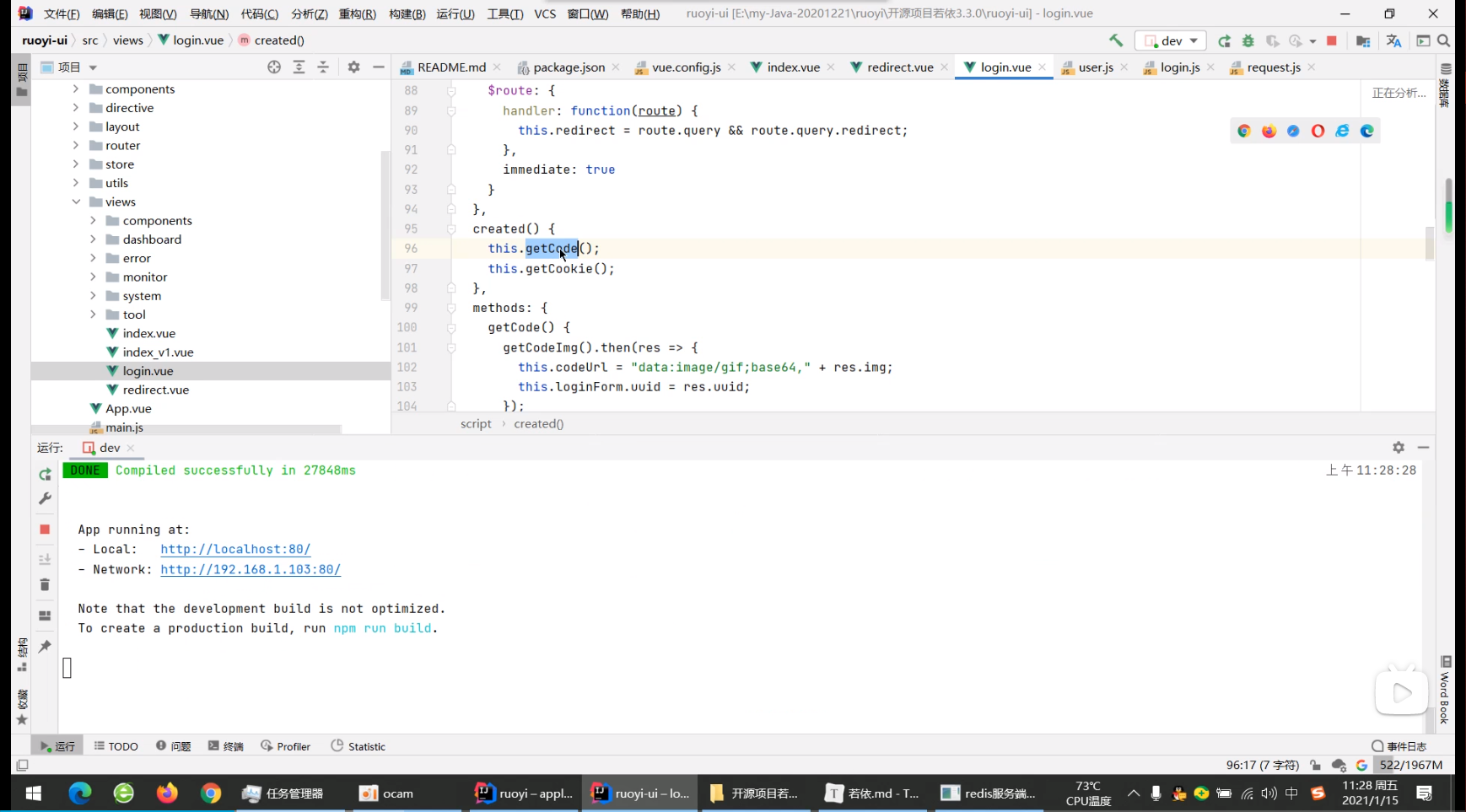Viewport: 1466px width, 812px height.
Task: Expand all in Project panel
Action: click(x=299, y=67)
